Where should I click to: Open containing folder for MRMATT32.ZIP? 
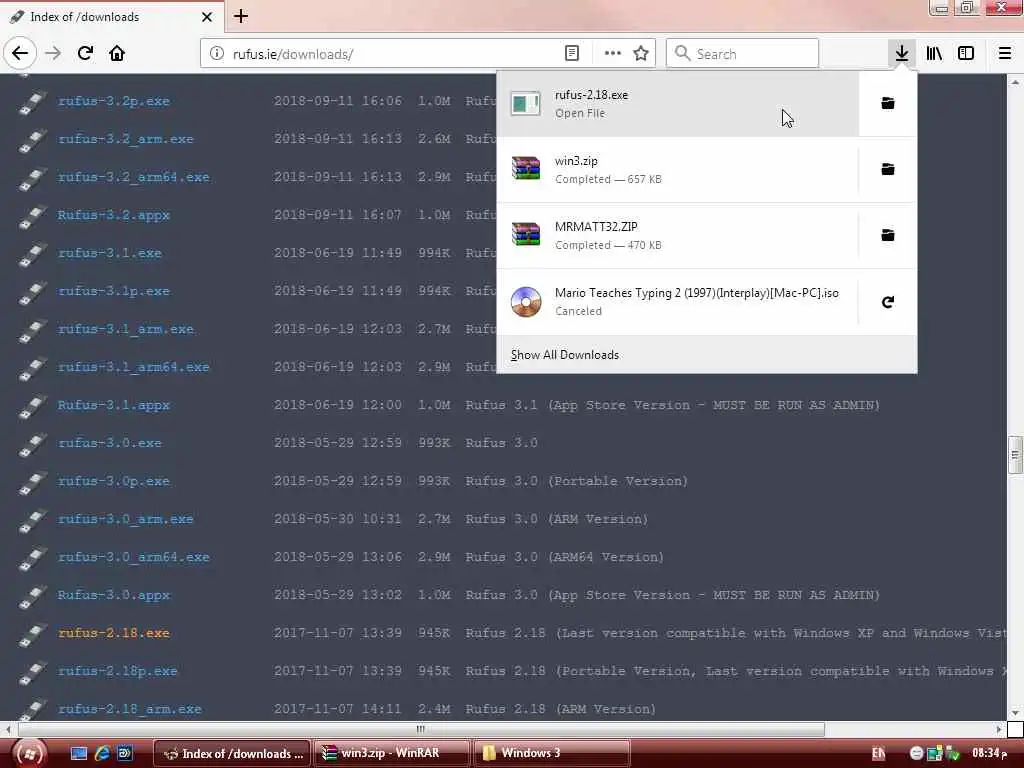point(888,235)
